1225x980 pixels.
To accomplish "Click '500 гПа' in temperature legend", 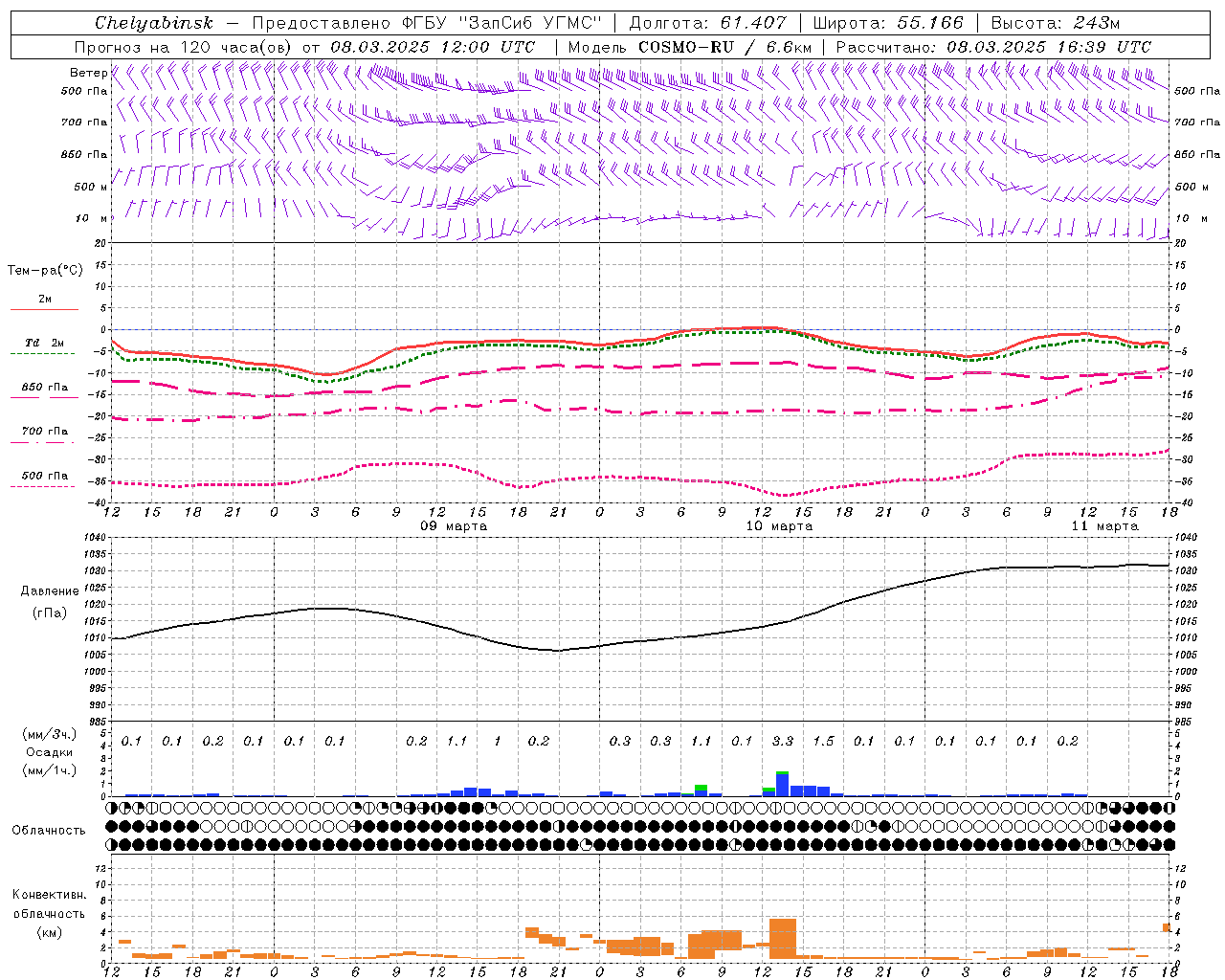I will pyautogui.click(x=44, y=476).
